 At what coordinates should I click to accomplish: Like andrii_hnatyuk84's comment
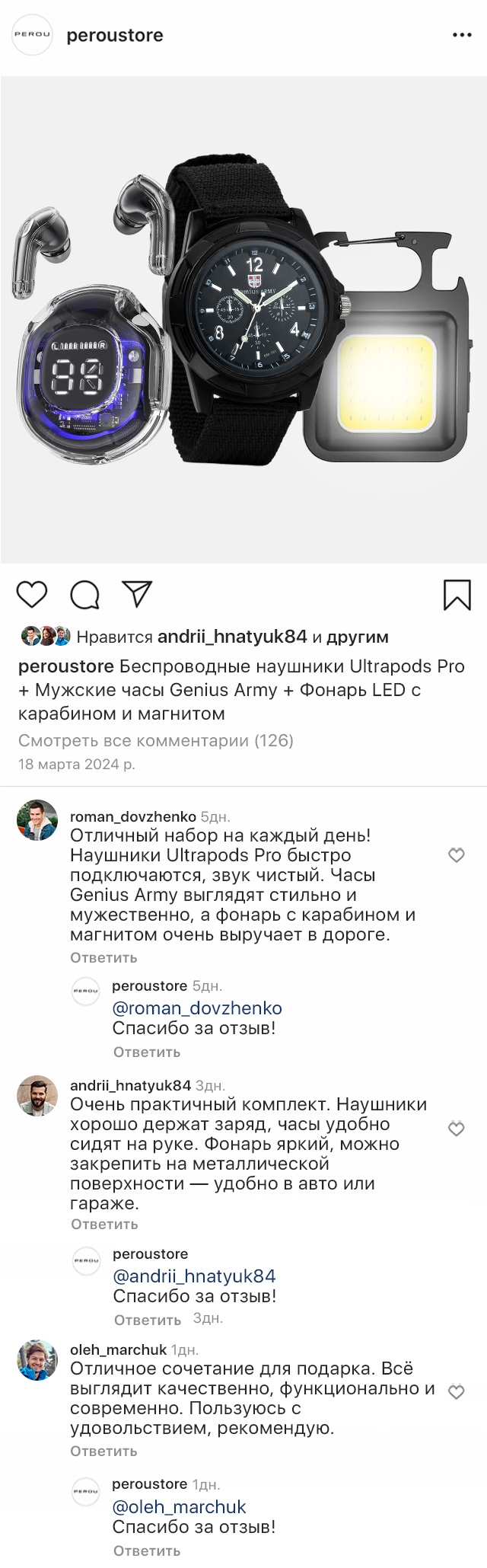[456, 1129]
